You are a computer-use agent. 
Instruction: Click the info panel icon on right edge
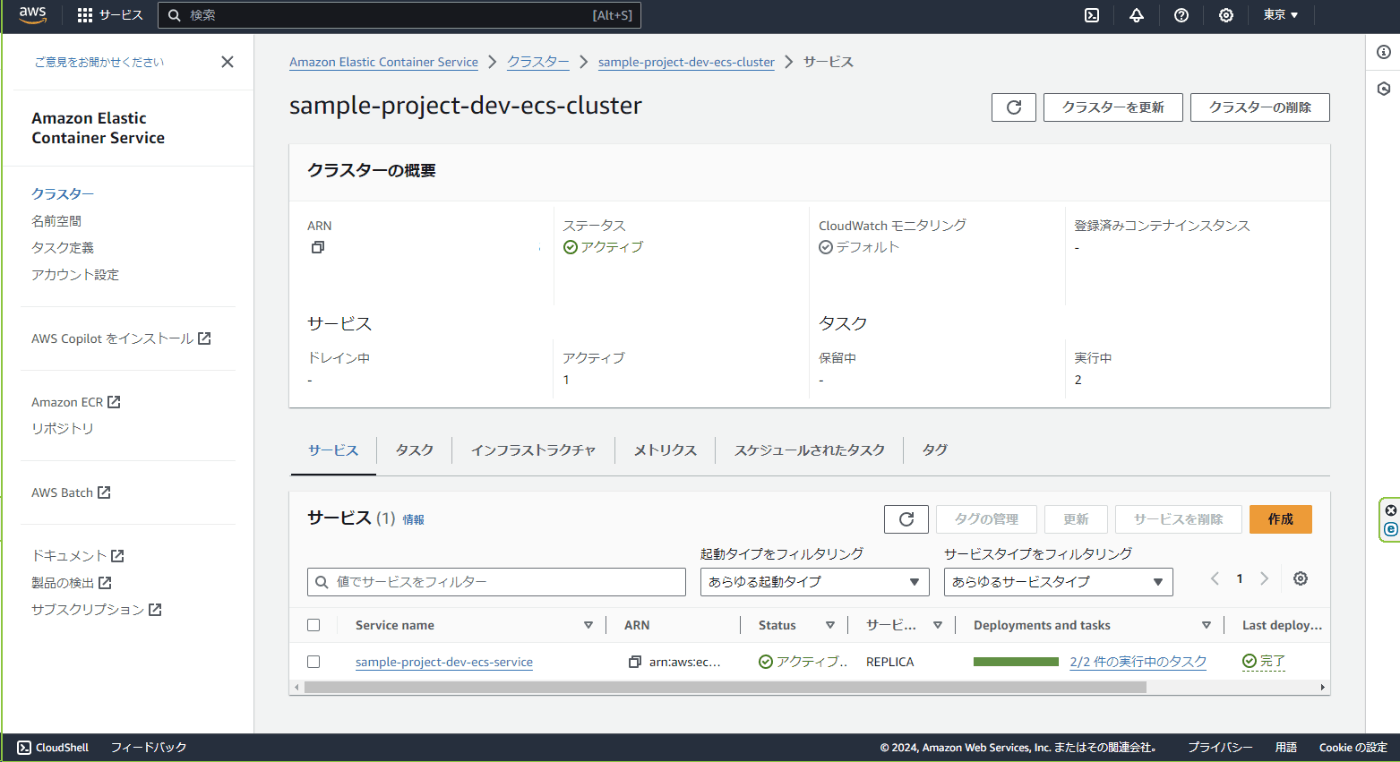(x=1384, y=52)
